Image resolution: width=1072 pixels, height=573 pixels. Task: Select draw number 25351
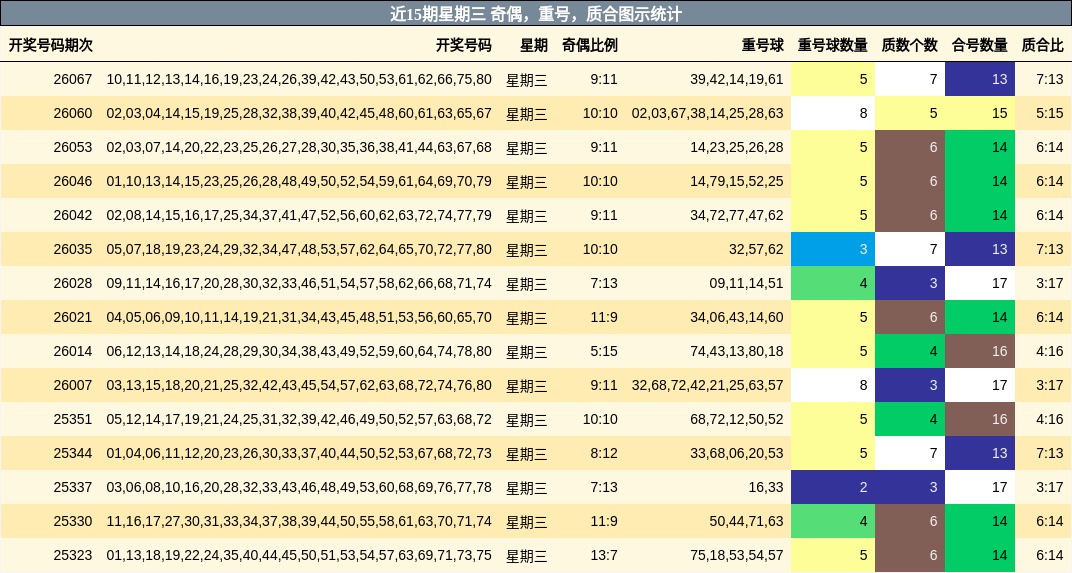pos(73,419)
